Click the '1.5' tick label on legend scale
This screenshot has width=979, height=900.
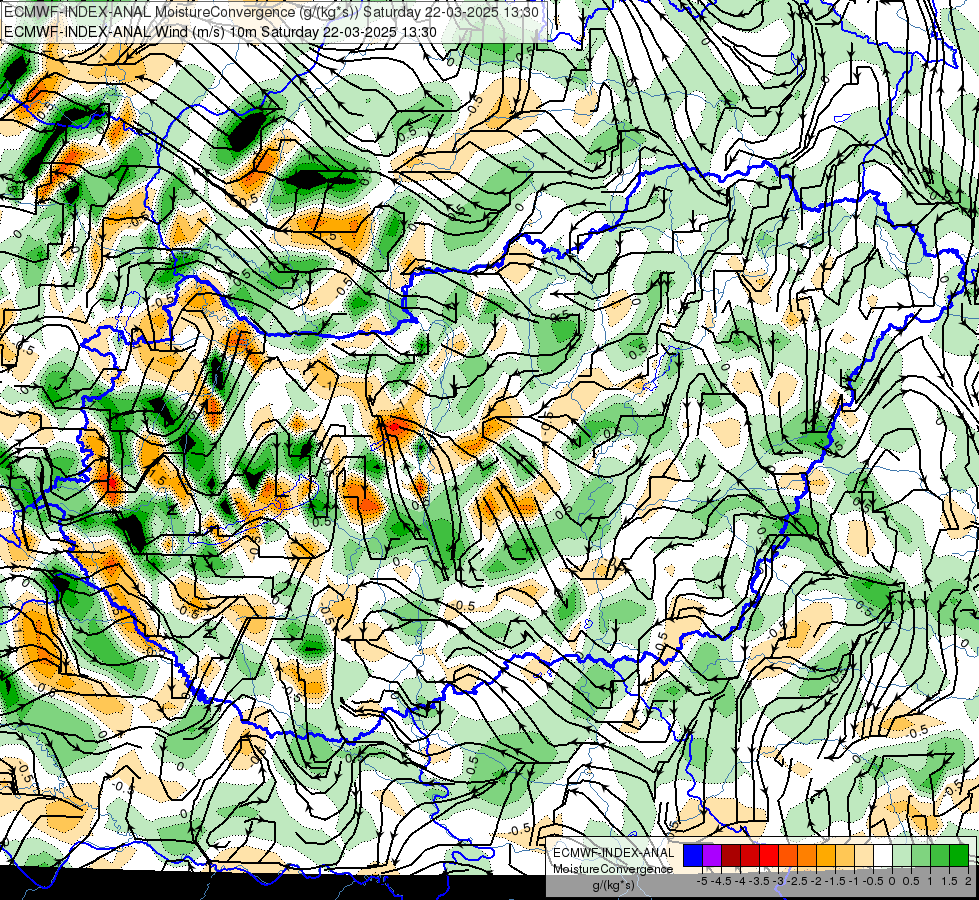point(949,881)
